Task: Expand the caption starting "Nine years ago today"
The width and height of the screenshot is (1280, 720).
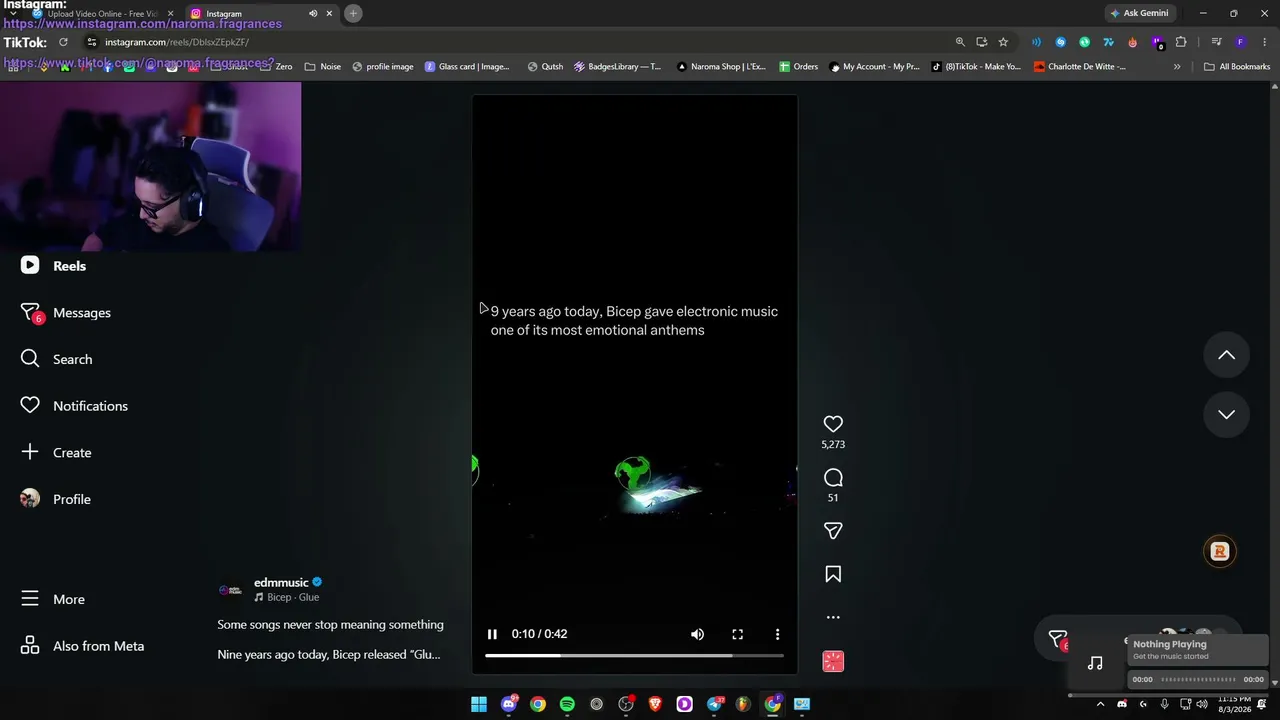Action: (329, 654)
